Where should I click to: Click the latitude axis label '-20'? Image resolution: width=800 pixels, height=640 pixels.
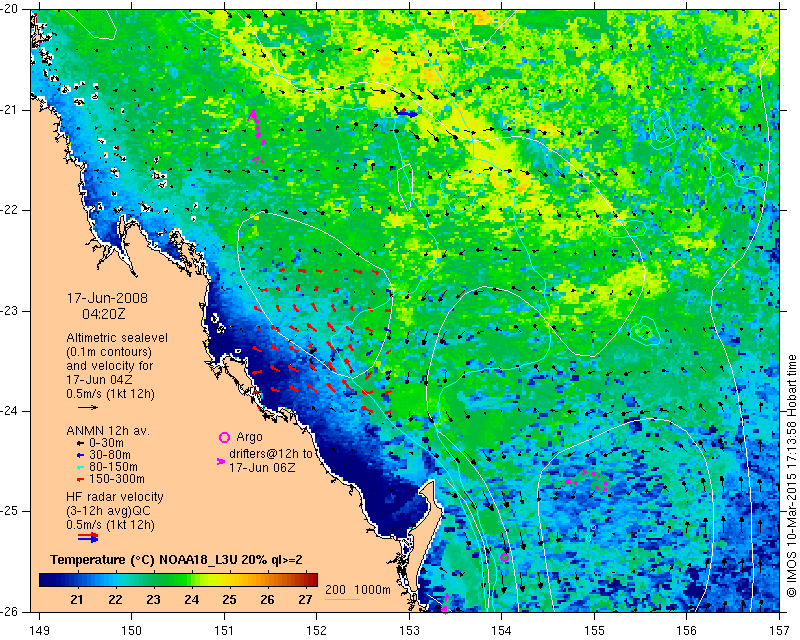[9, 9]
